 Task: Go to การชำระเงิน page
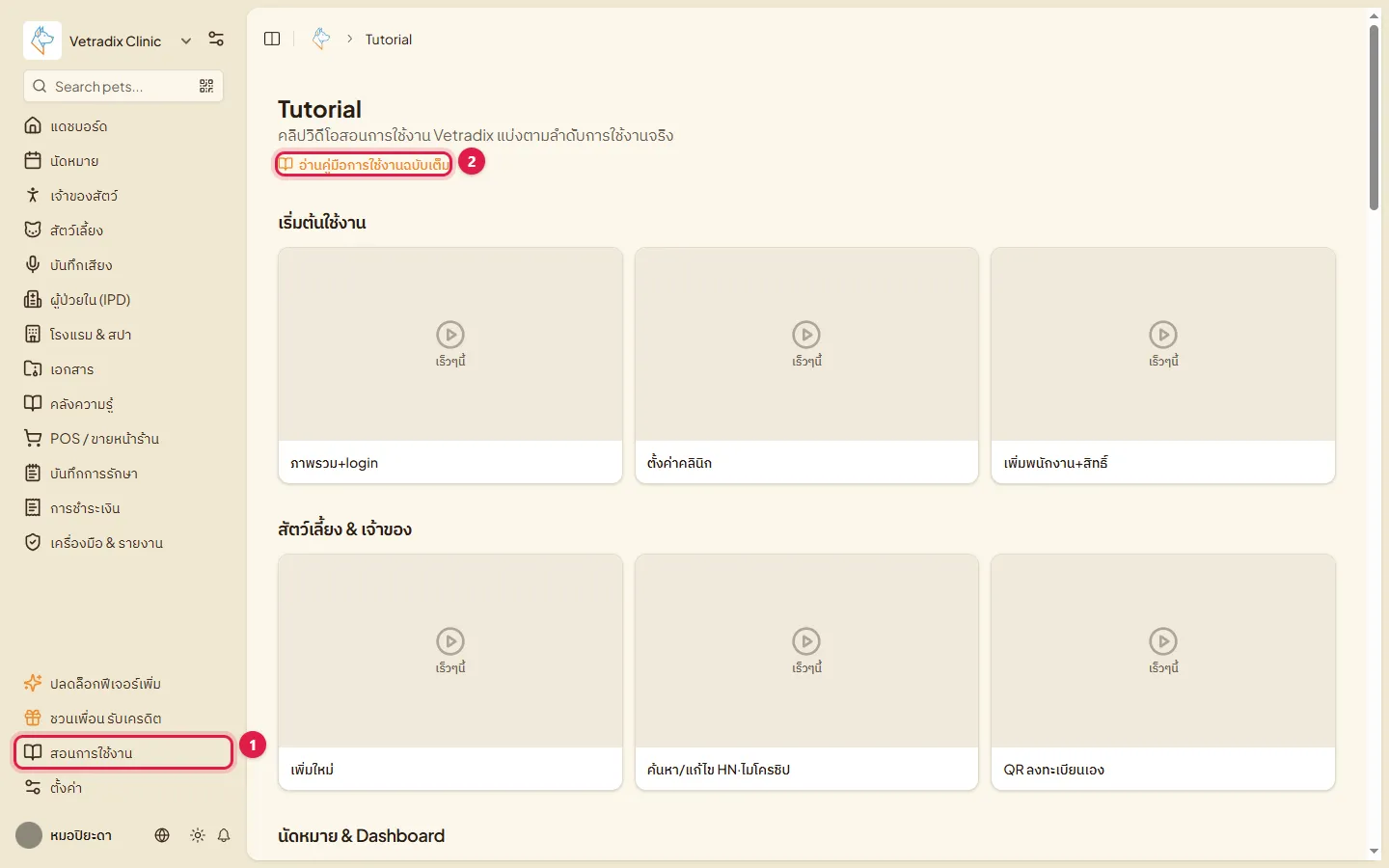coord(123,508)
